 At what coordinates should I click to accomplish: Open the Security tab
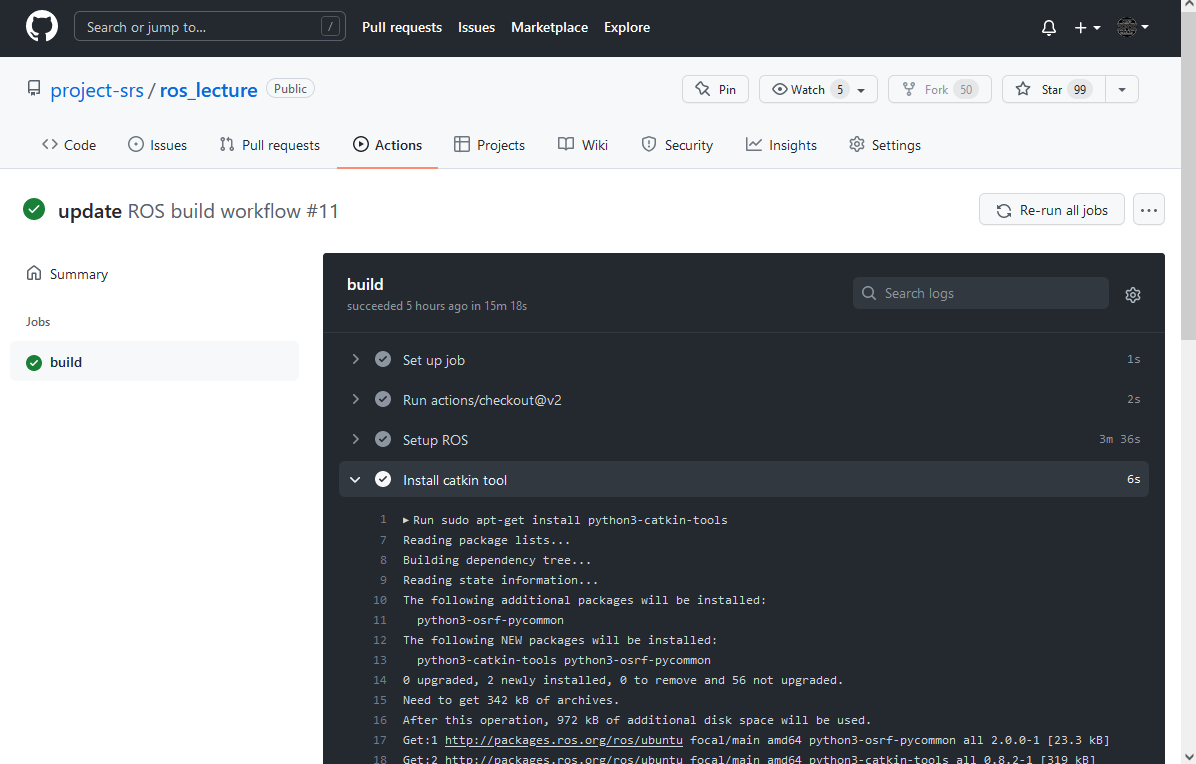677,145
